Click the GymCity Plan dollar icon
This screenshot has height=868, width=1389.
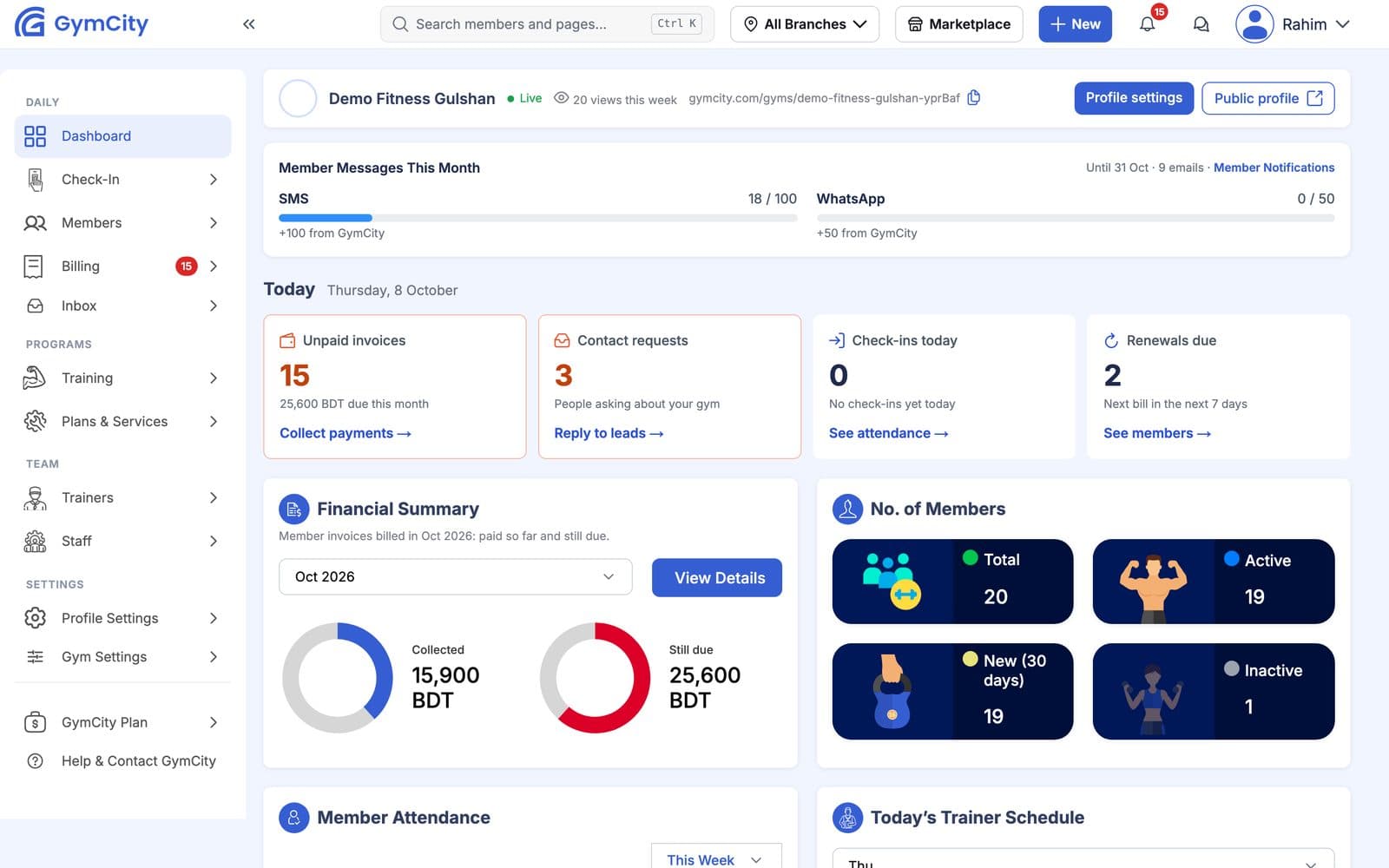pyautogui.click(x=35, y=722)
